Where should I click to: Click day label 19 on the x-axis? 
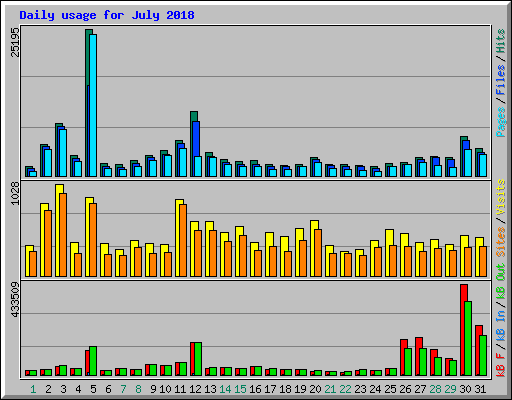click(x=300, y=389)
